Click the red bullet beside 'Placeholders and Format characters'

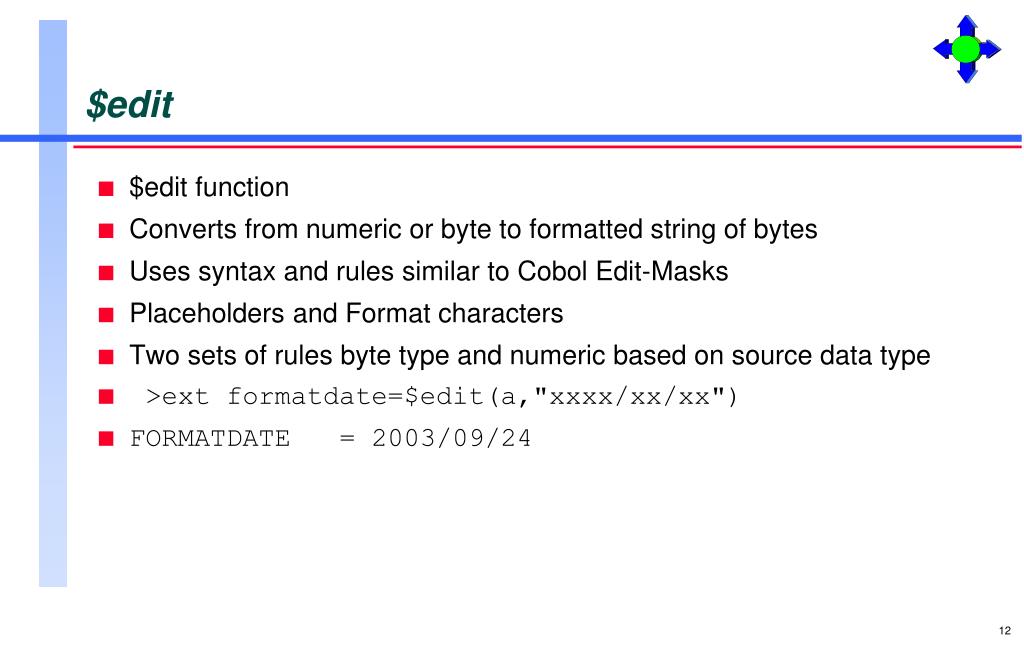(106, 315)
